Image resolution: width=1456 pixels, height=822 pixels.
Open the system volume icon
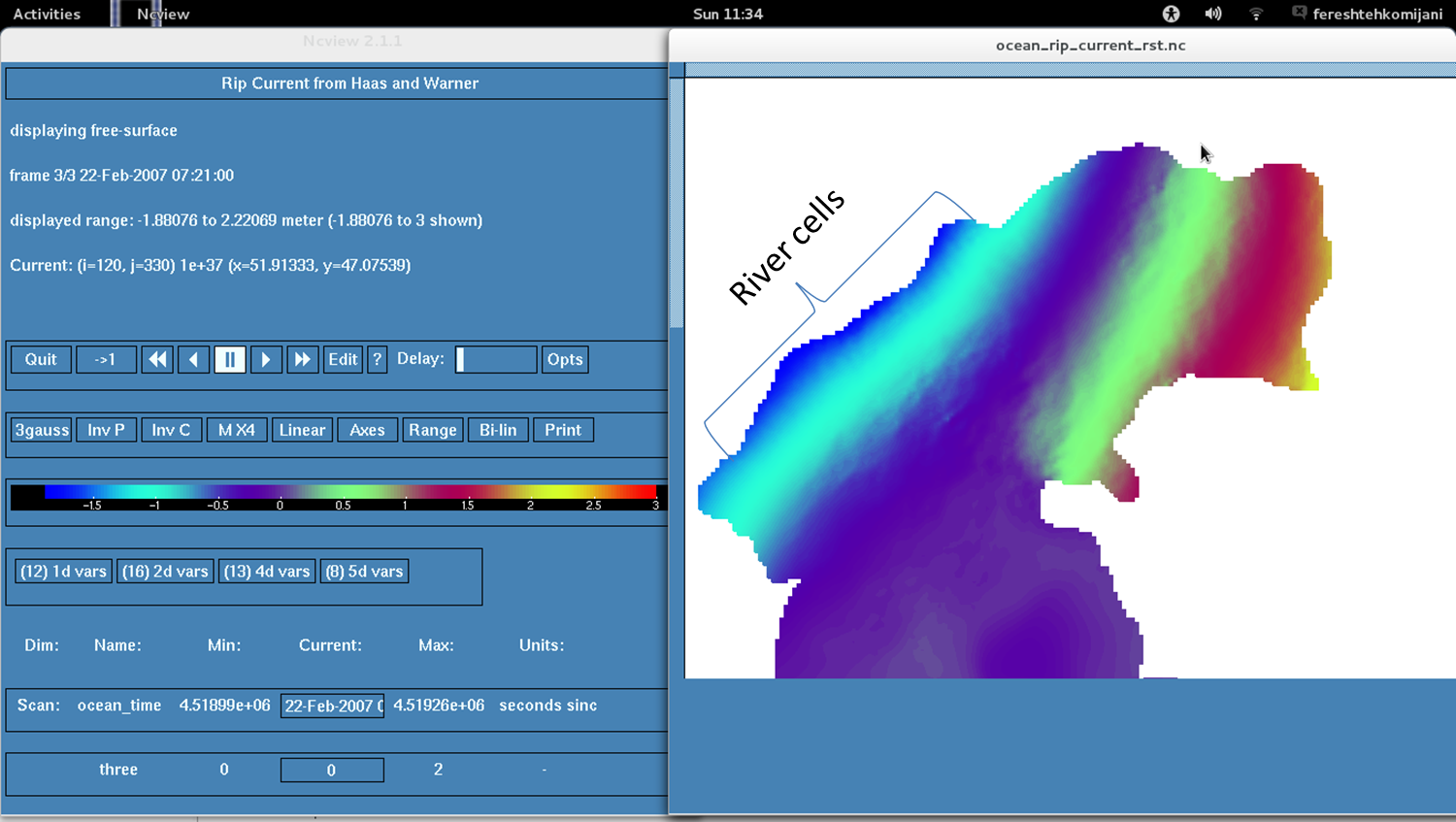pos(1212,14)
